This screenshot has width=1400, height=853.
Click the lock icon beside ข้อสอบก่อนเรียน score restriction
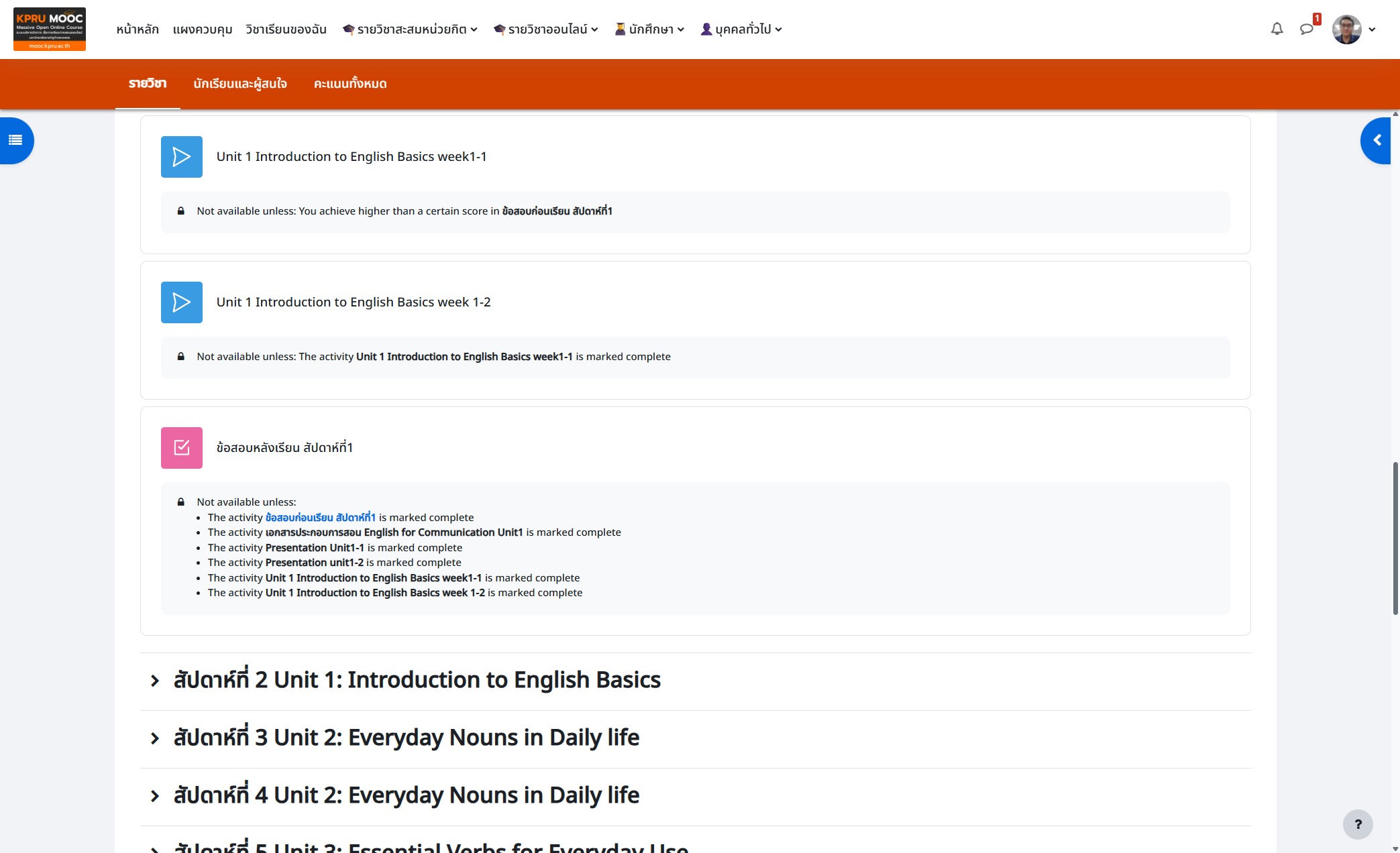coord(180,211)
